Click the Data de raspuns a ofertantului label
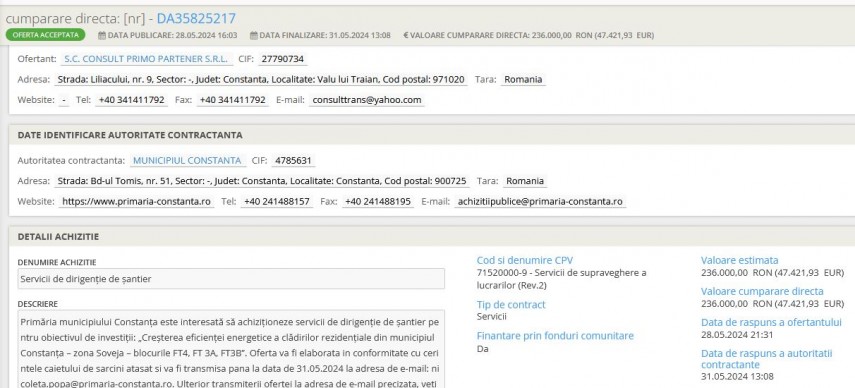The image size is (855, 388). coord(772,323)
